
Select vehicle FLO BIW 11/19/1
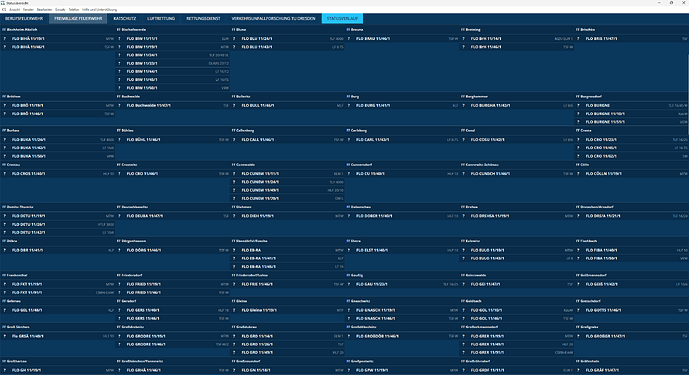click(x=141, y=47)
